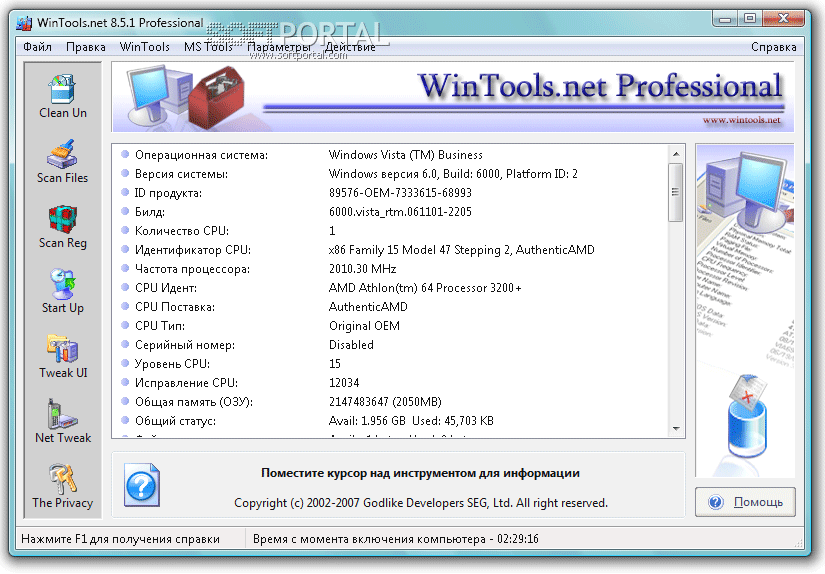Click the system info scrollbar up arrow

pyautogui.click(x=676, y=154)
